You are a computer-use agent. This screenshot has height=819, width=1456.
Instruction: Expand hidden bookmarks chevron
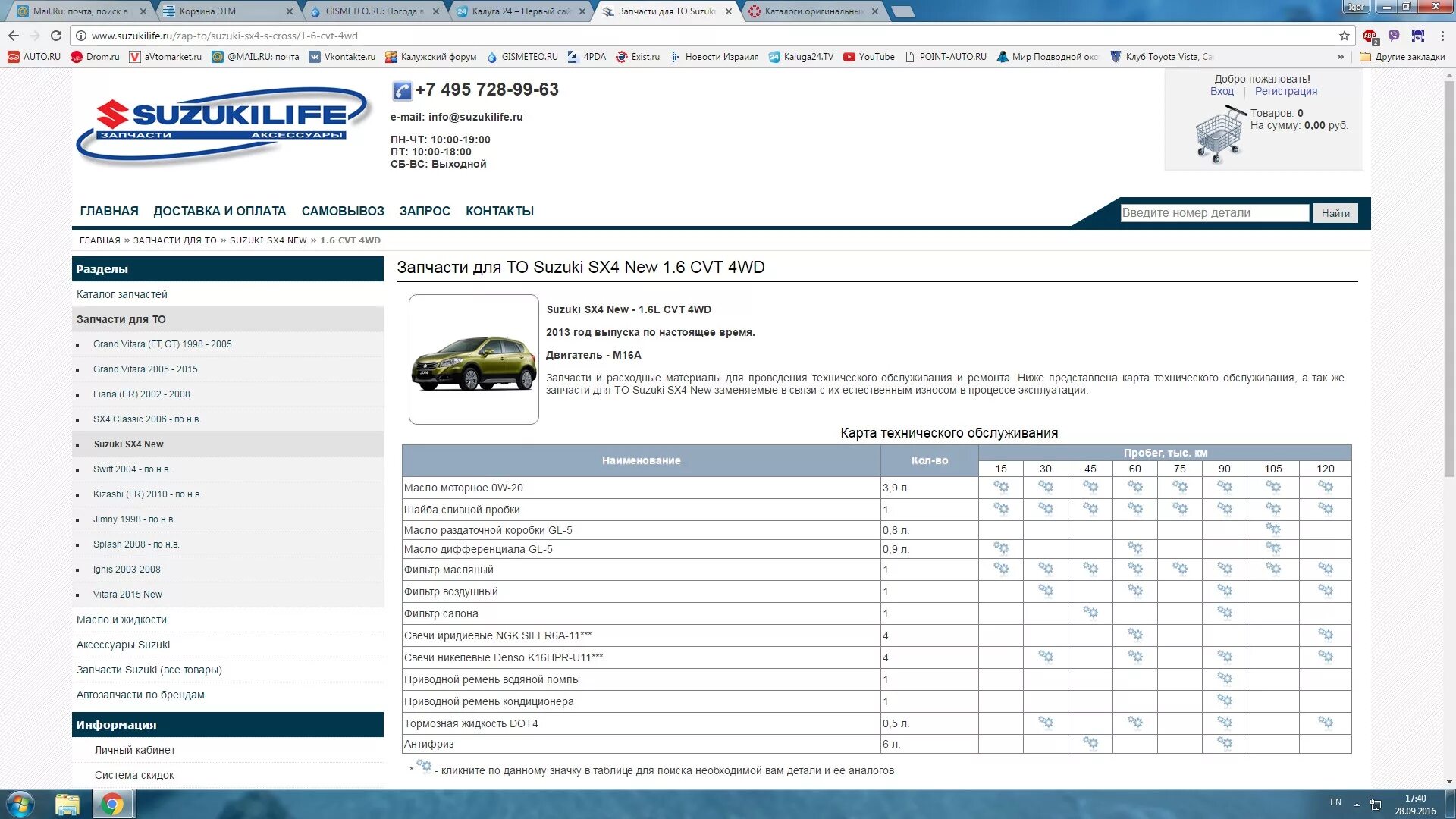[x=1341, y=57]
